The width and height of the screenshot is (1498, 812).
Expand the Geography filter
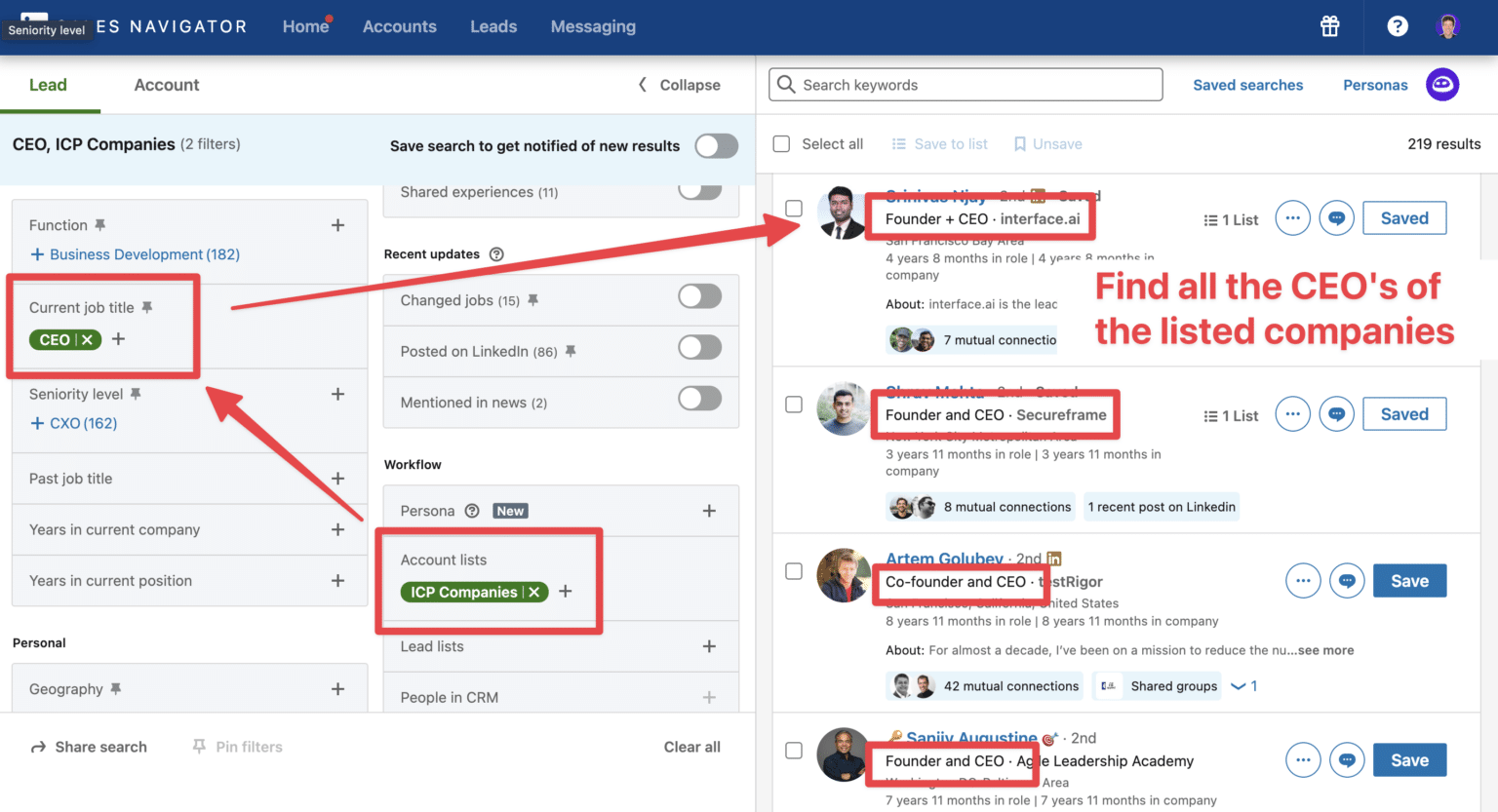(x=337, y=688)
